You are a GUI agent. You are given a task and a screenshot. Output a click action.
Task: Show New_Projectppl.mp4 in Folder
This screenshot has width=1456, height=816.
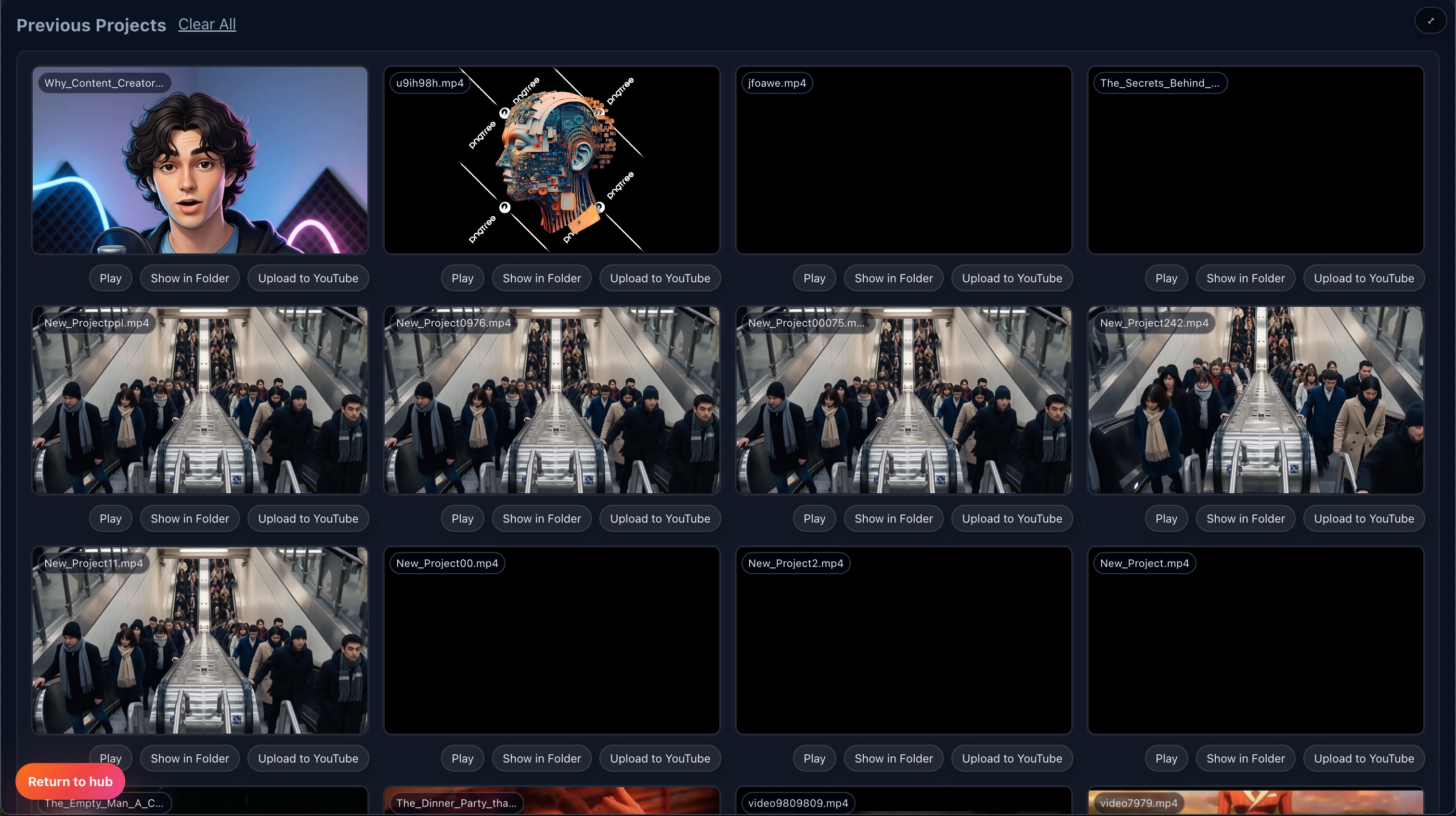(190, 518)
